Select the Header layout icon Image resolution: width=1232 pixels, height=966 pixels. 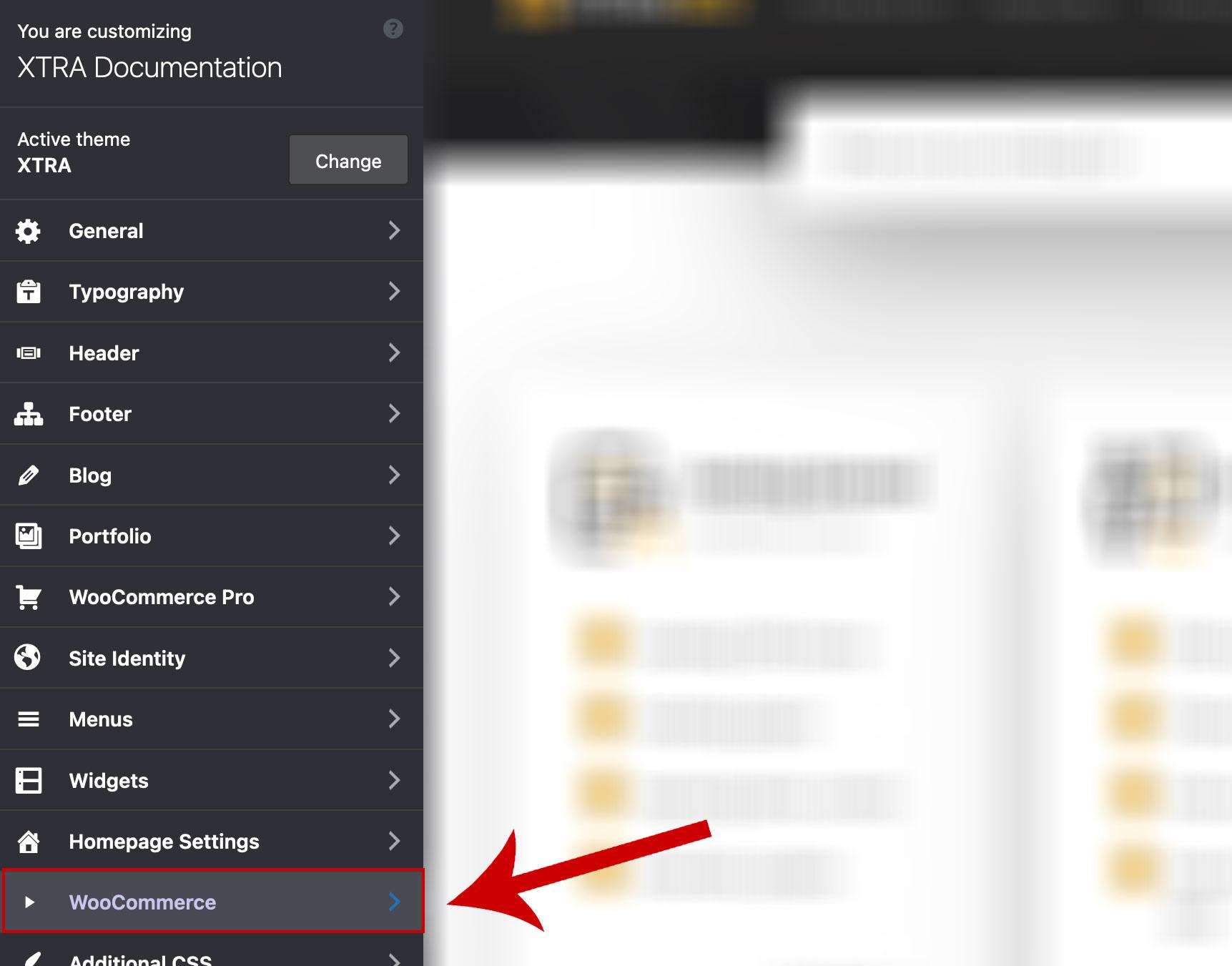pos(28,353)
